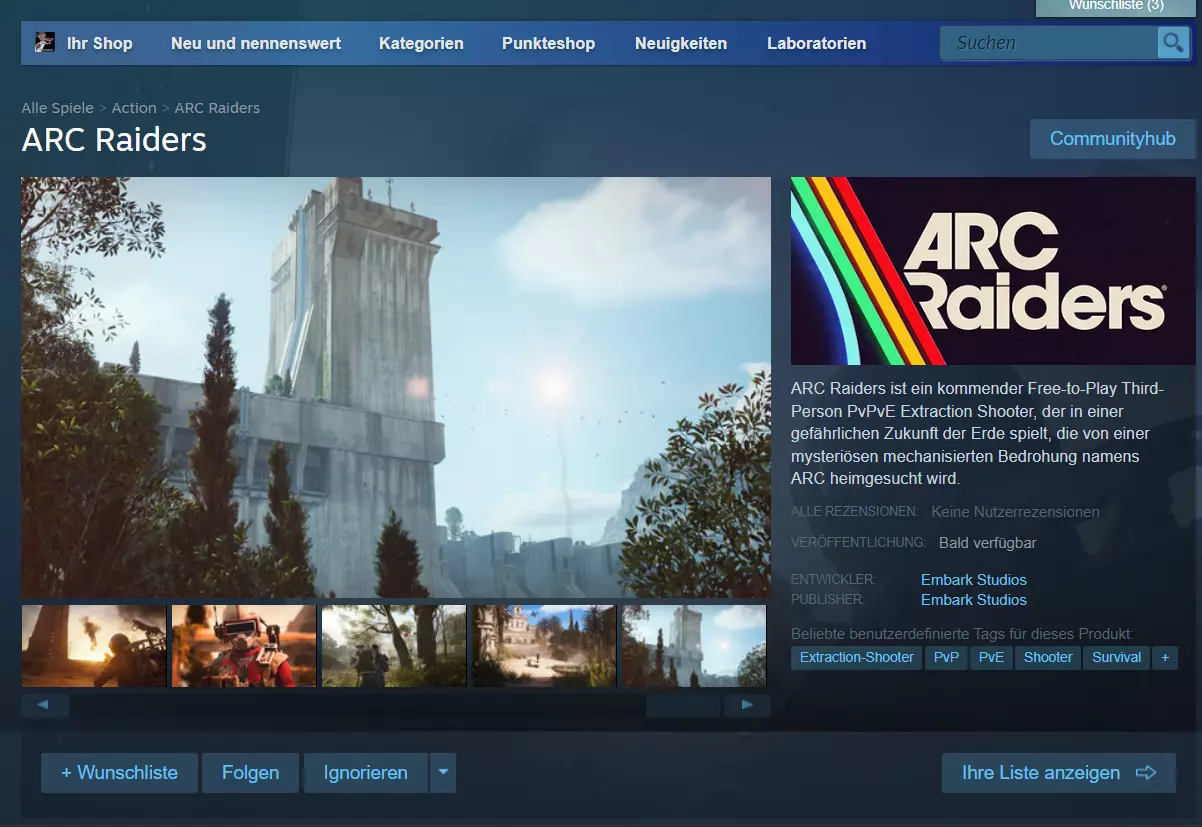Click Ihre Liste anzeigen button
This screenshot has width=1202, height=827.
pyautogui.click(x=1059, y=773)
